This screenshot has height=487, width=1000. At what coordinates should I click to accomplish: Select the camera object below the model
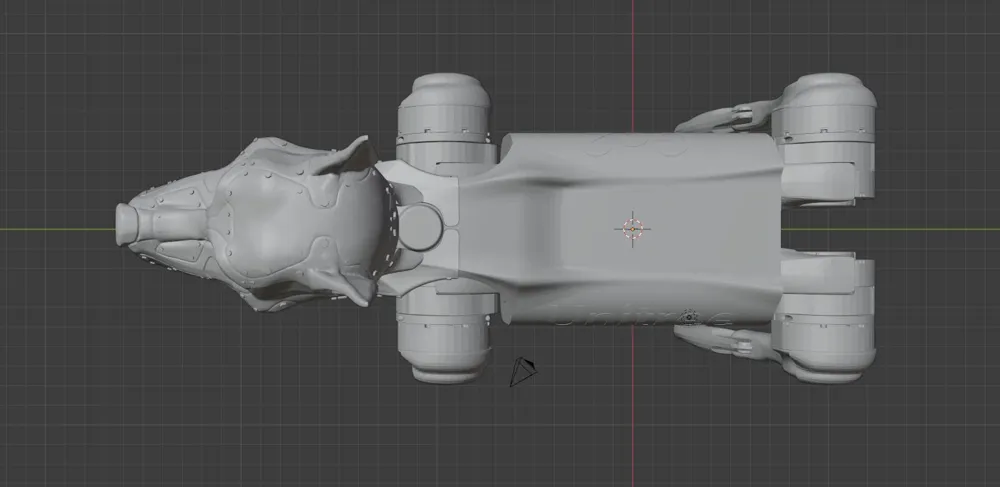523,371
